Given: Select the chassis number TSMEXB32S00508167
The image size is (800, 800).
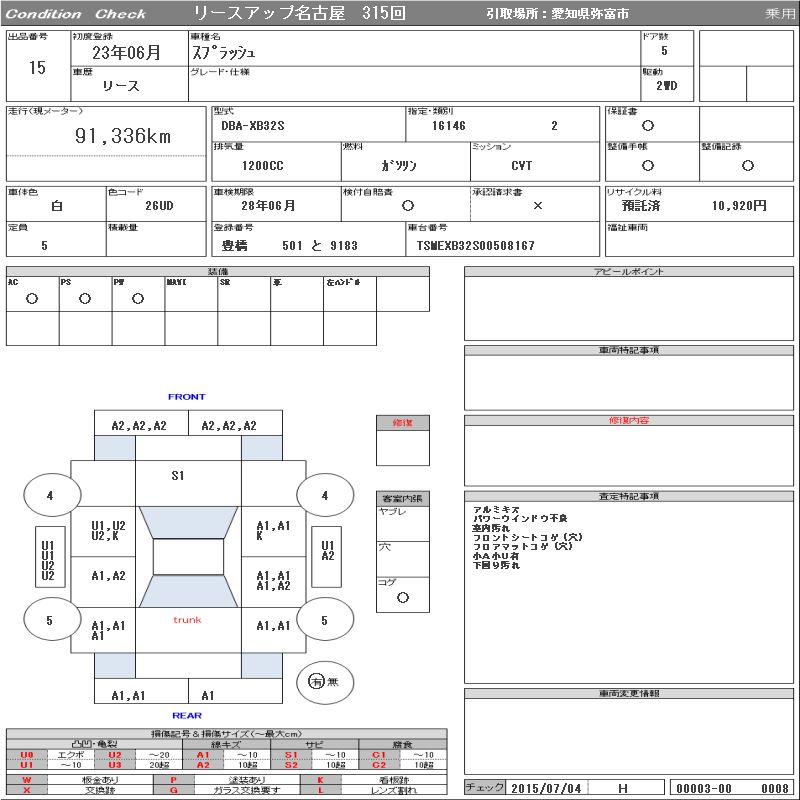Looking at the screenshot, I should pos(475,245).
